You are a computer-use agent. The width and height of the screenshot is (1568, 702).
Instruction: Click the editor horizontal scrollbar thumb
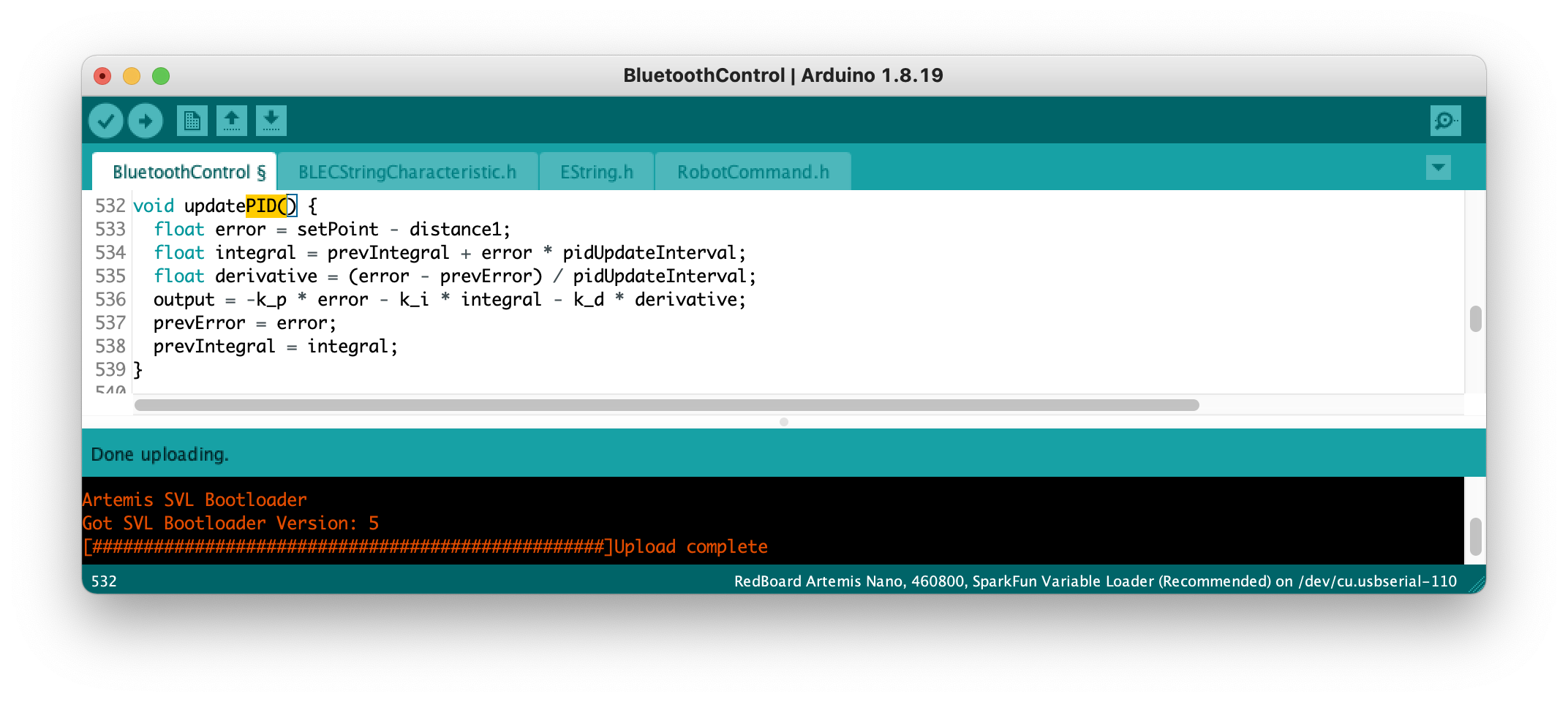[x=667, y=405]
